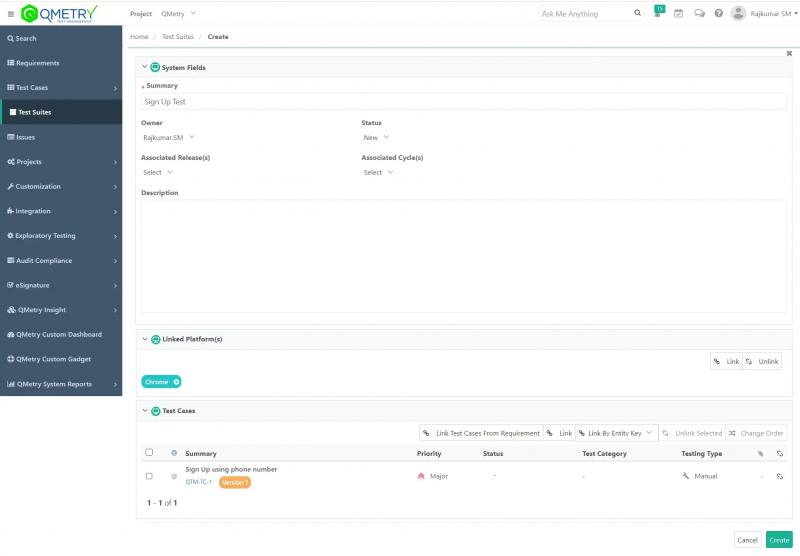The height and width of the screenshot is (556, 800).
Task: Open the help question mark icon
Action: [x=718, y=14]
